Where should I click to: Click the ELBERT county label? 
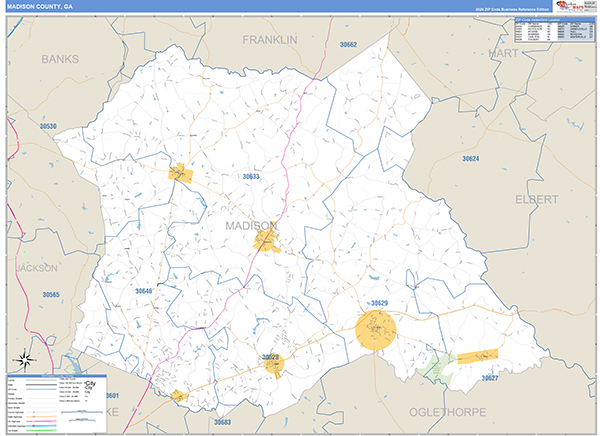pyautogui.click(x=536, y=199)
